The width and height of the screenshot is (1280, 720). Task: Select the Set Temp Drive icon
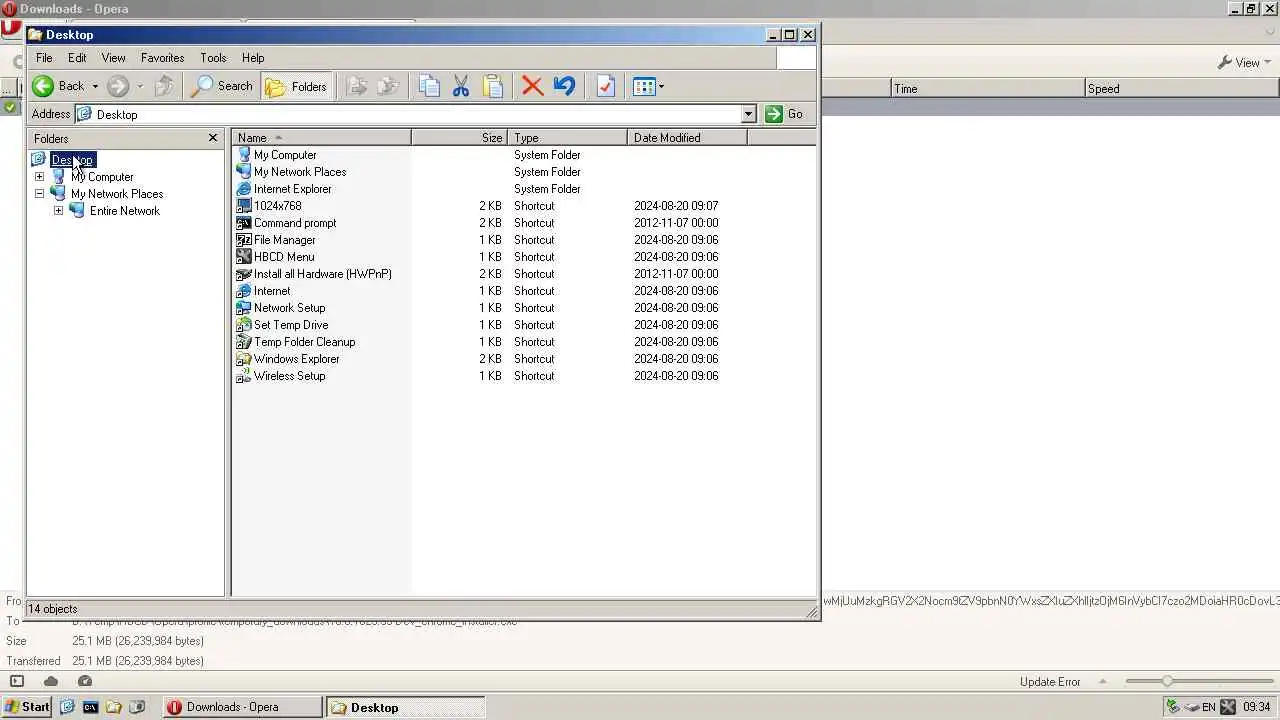tap(243, 325)
